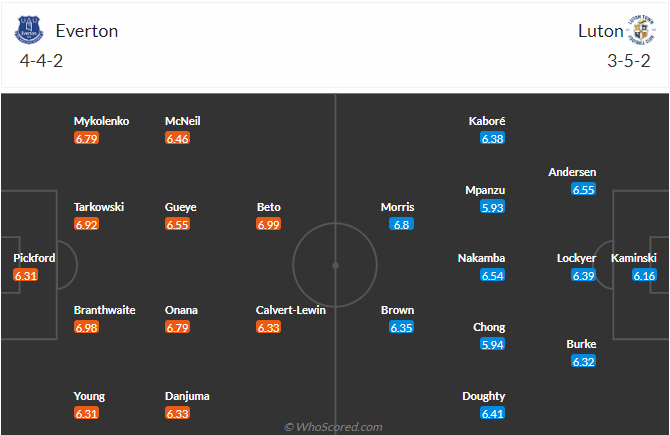This screenshot has height=435, width=670.
Task: Select Morris's 6.8 rating badge
Action: [x=401, y=224]
